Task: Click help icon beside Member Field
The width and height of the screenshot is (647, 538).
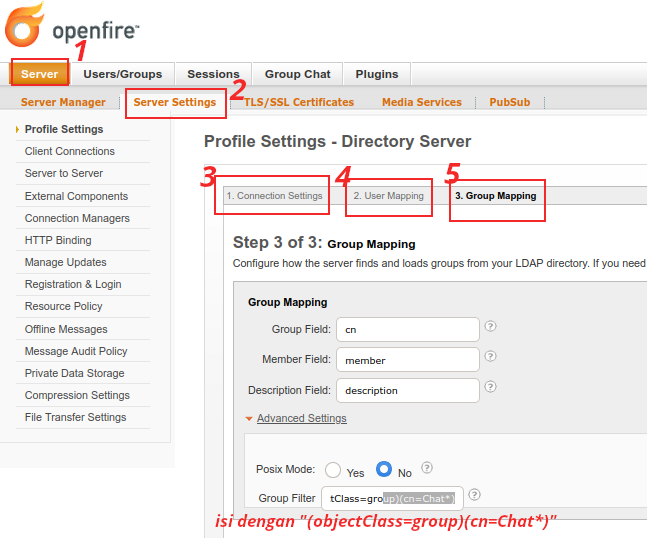Action: pos(491,358)
